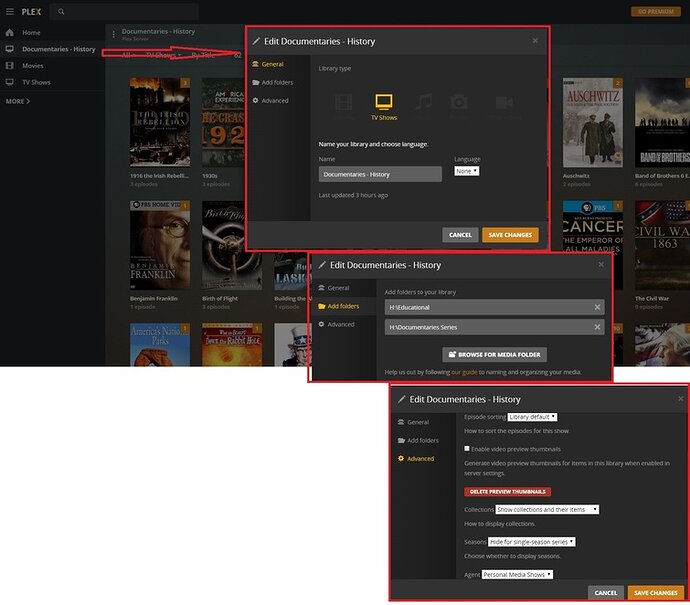
Task: Click Delete Preview Thumbnails button
Action: point(507,491)
